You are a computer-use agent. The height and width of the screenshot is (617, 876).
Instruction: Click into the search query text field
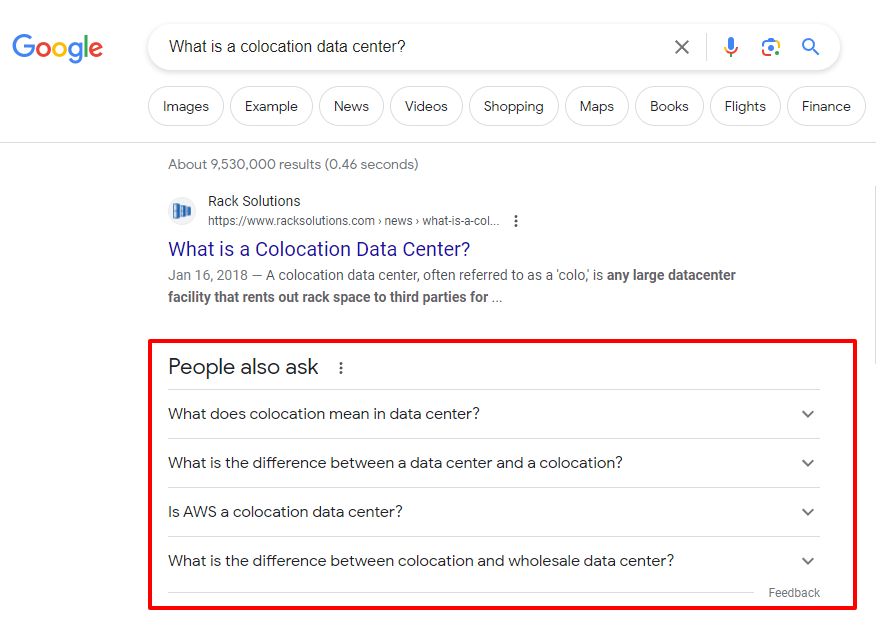pos(413,47)
